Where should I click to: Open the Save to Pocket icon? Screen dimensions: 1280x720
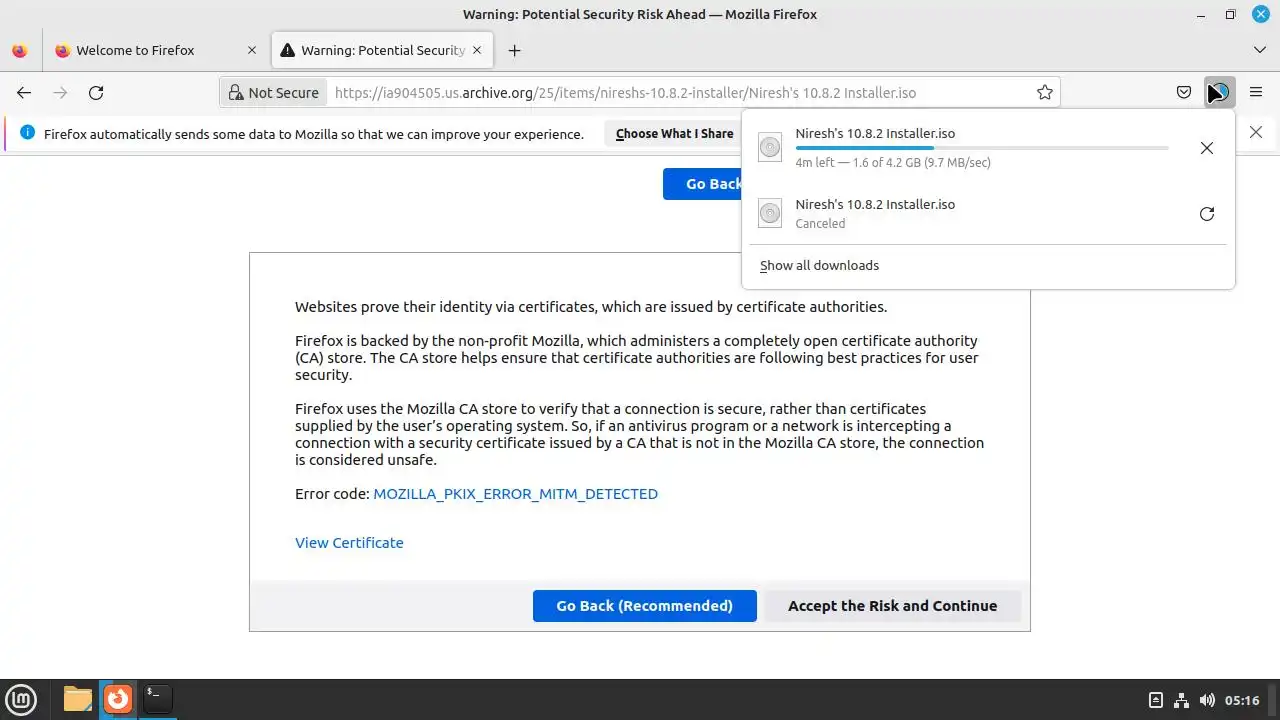click(x=1184, y=93)
